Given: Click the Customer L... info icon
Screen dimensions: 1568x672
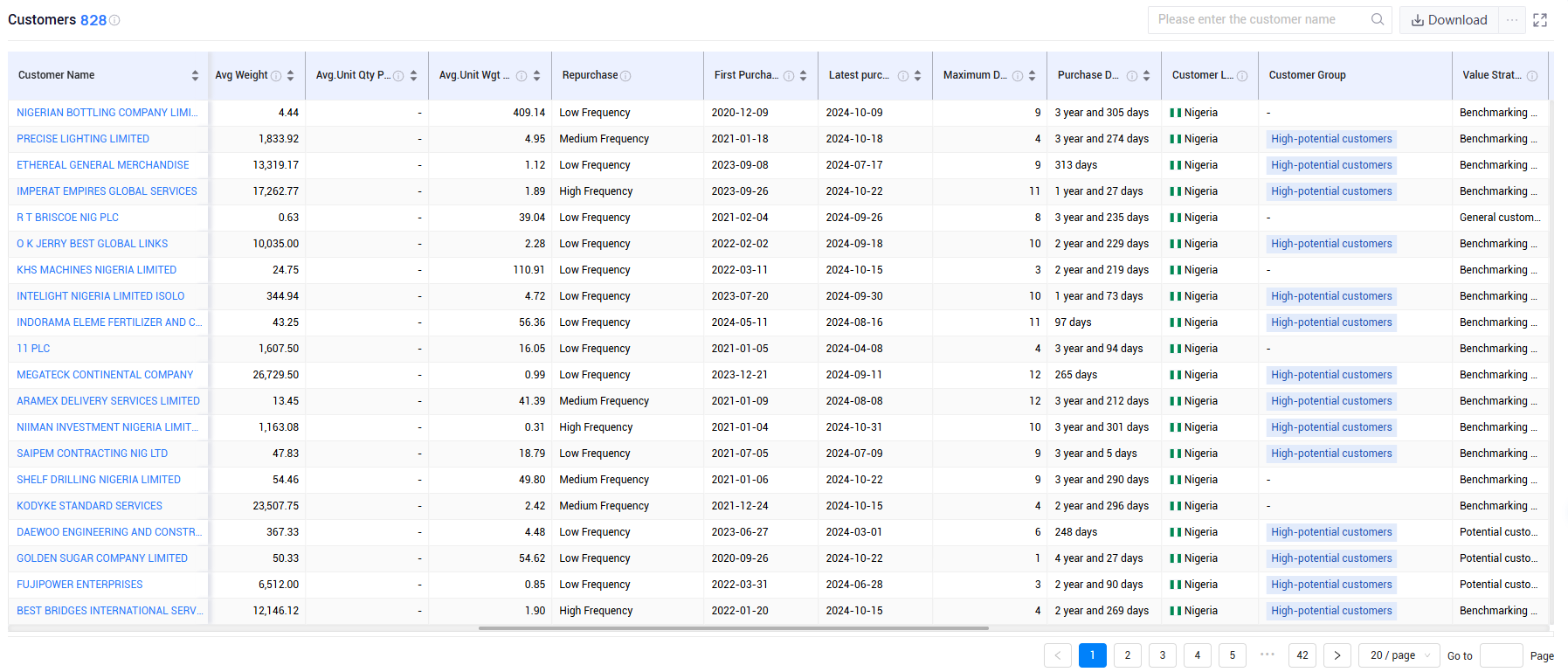Looking at the screenshot, I should 1242,76.
